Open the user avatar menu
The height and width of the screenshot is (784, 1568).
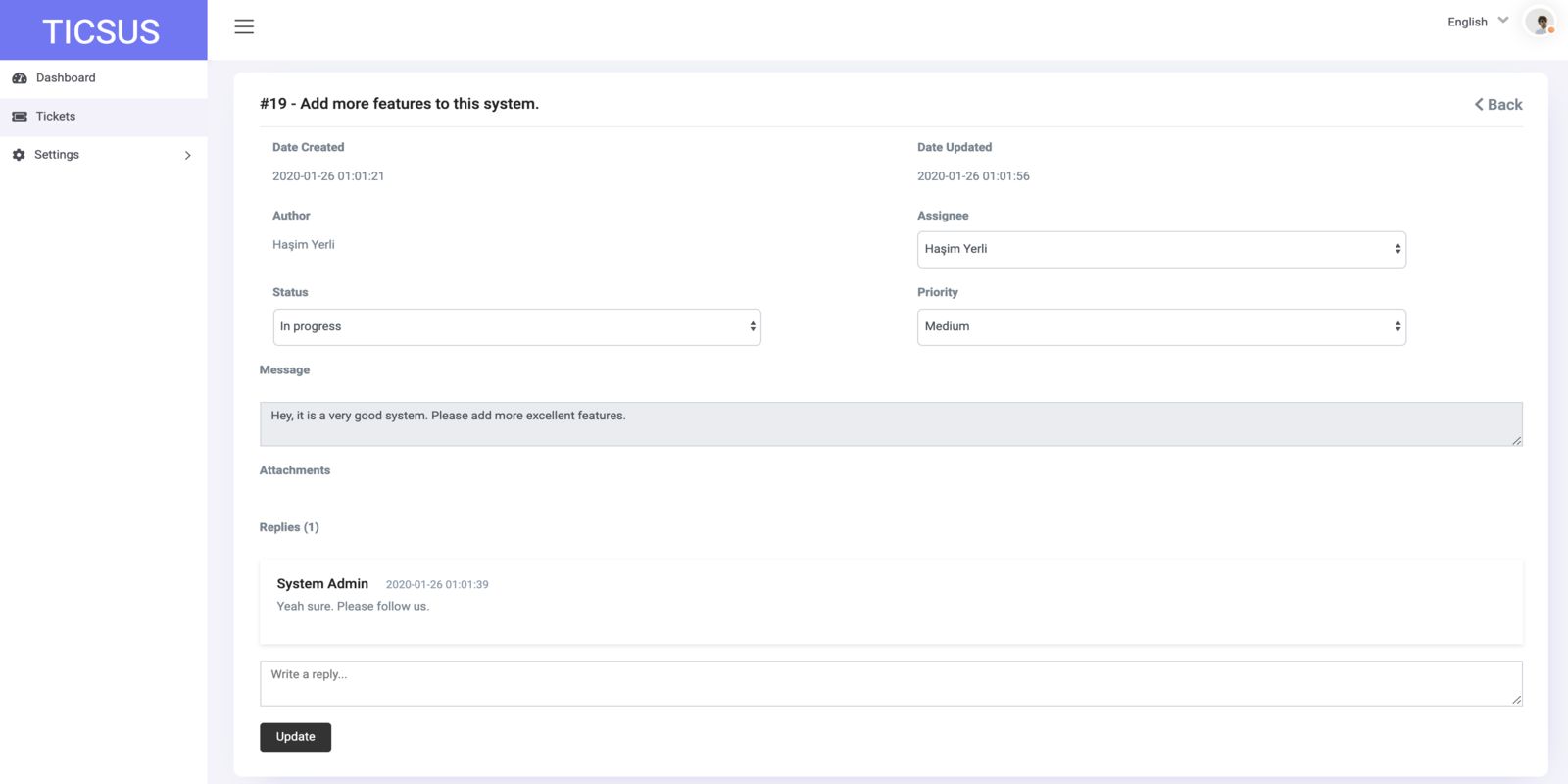[1540, 22]
